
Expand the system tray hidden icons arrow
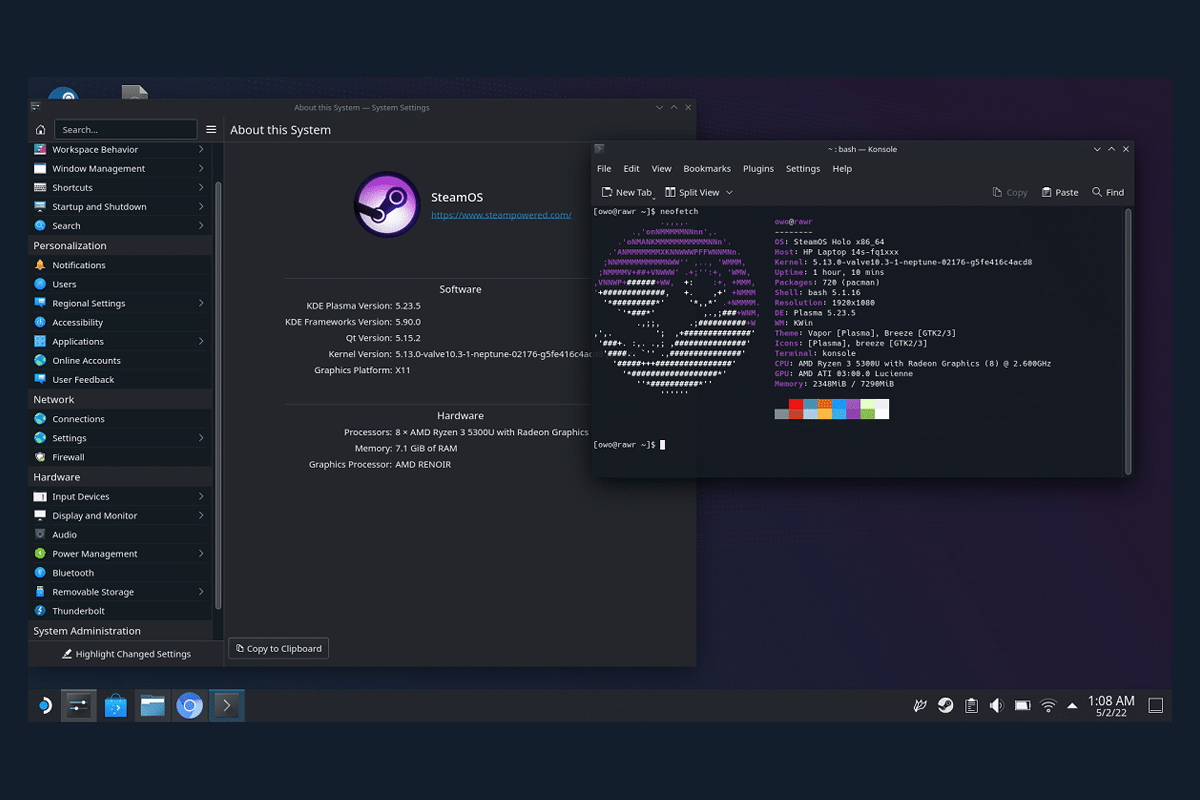pyautogui.click(x=1073, y=706)
